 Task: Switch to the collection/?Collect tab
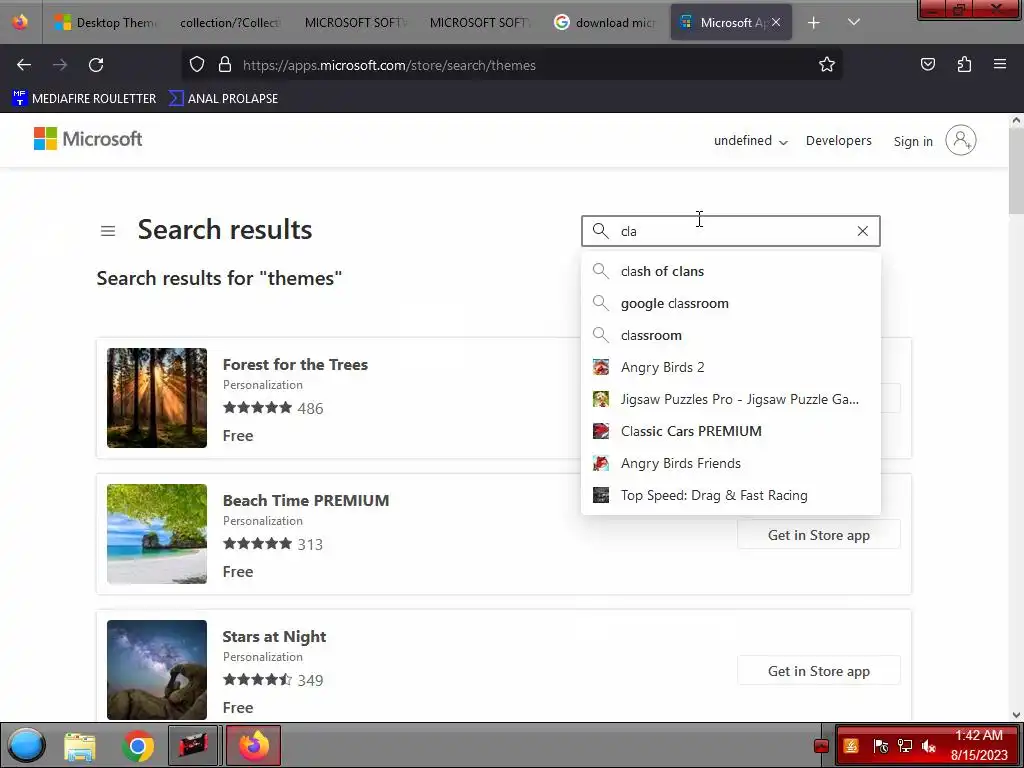229,23
